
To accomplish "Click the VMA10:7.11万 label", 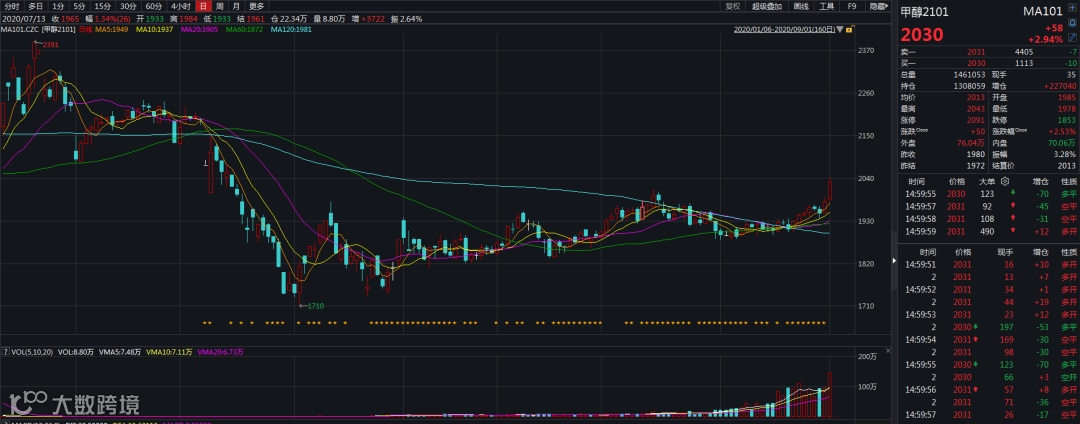I will click(x=167, y=352).
